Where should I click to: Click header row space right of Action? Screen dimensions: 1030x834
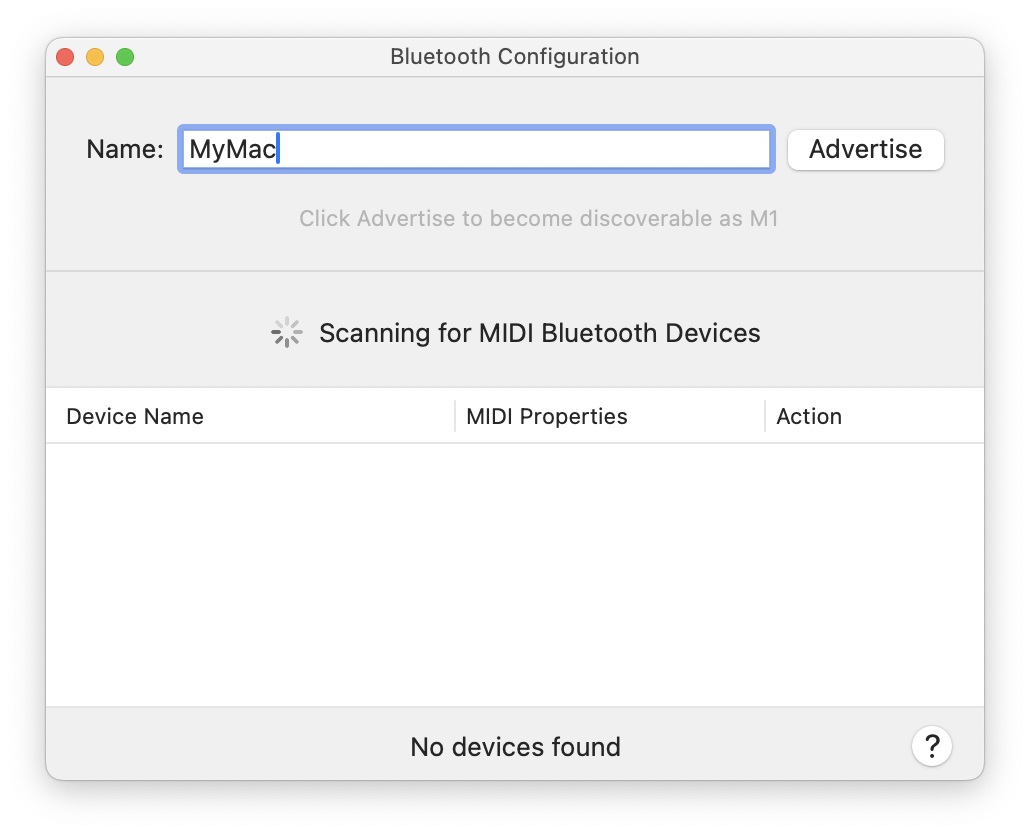(x=915, y=416)
